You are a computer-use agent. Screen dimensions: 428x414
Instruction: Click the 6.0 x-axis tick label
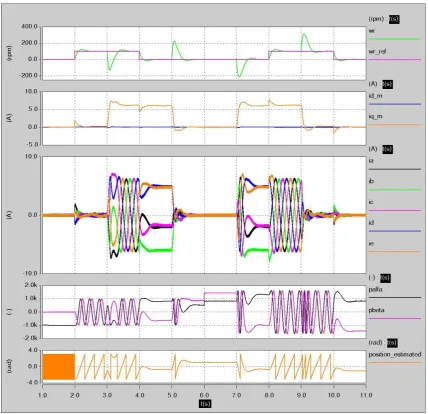click(204, 395)
